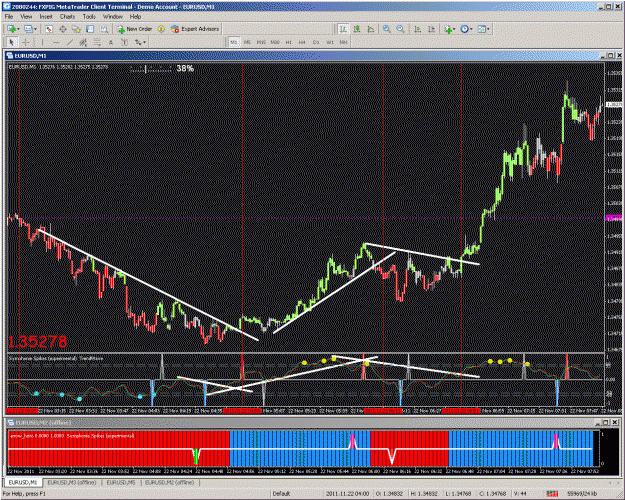
Task: Toggle the Auto Scroll chart icon
Action: coord(417,29)
